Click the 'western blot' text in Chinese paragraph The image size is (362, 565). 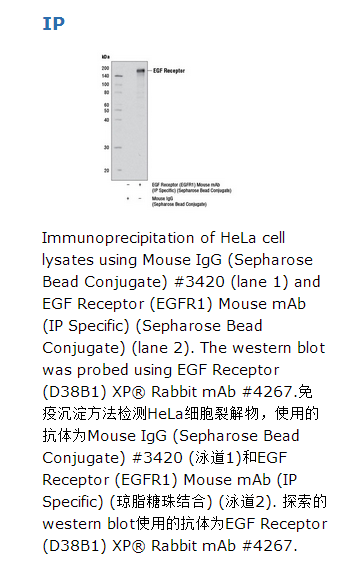tap(89, 524)
